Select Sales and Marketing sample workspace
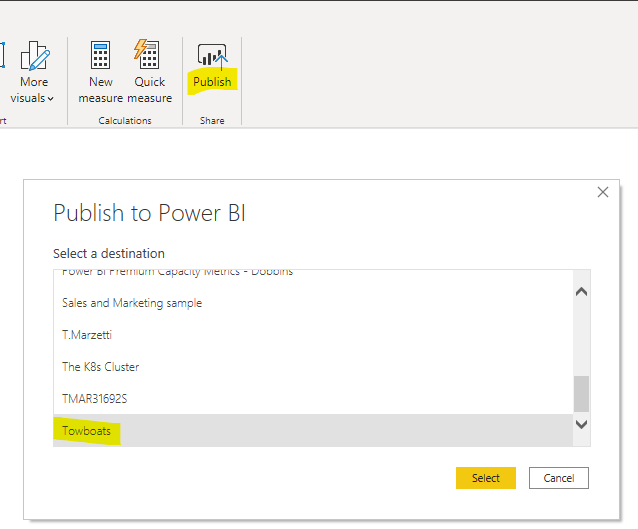Screen dimensions: 638x529 pos(131,303)
